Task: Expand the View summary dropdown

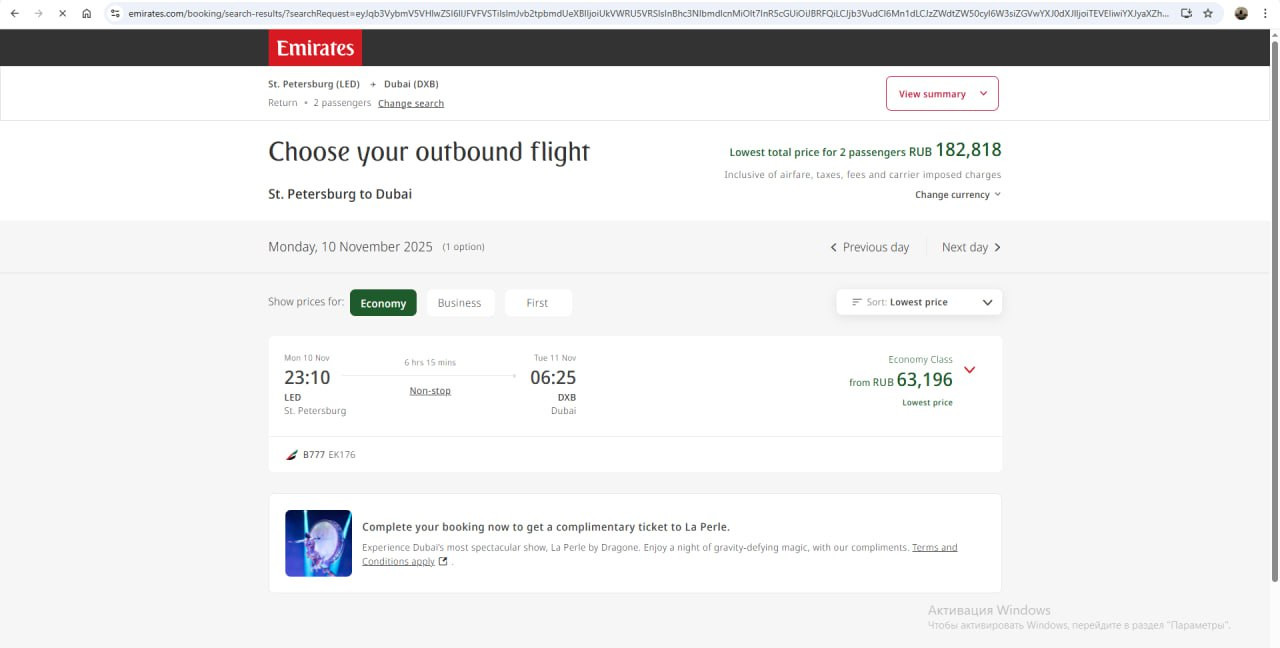Action: 941,94
